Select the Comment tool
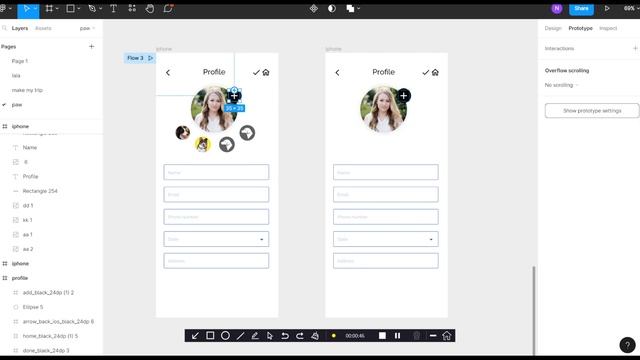 coord(168,9)
